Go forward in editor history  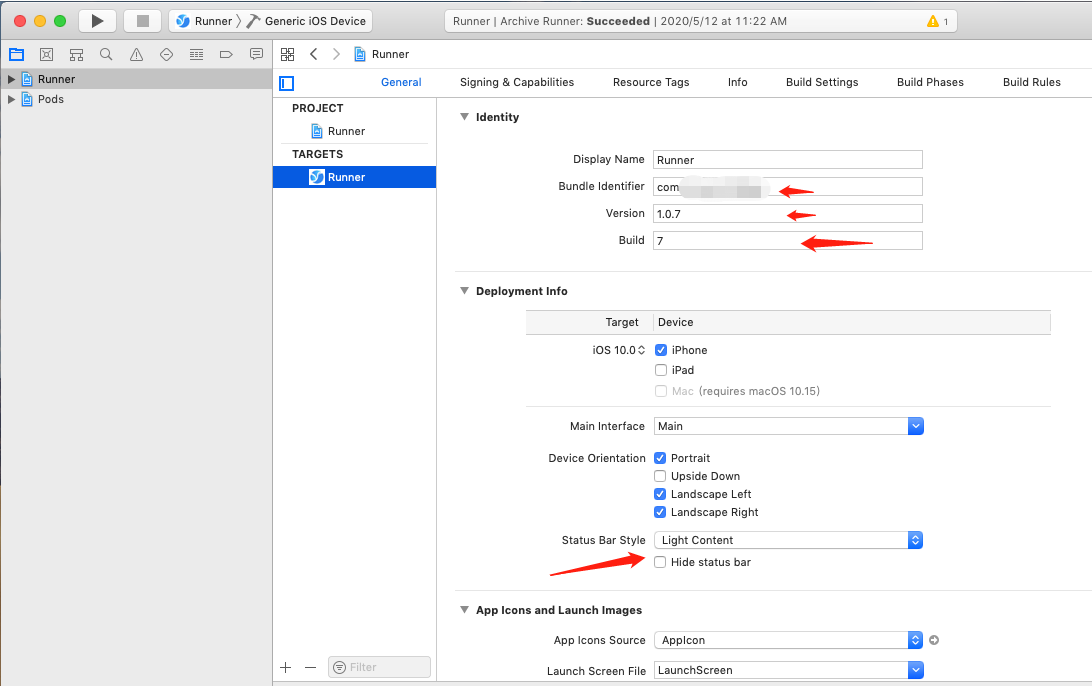click(336, 54)
